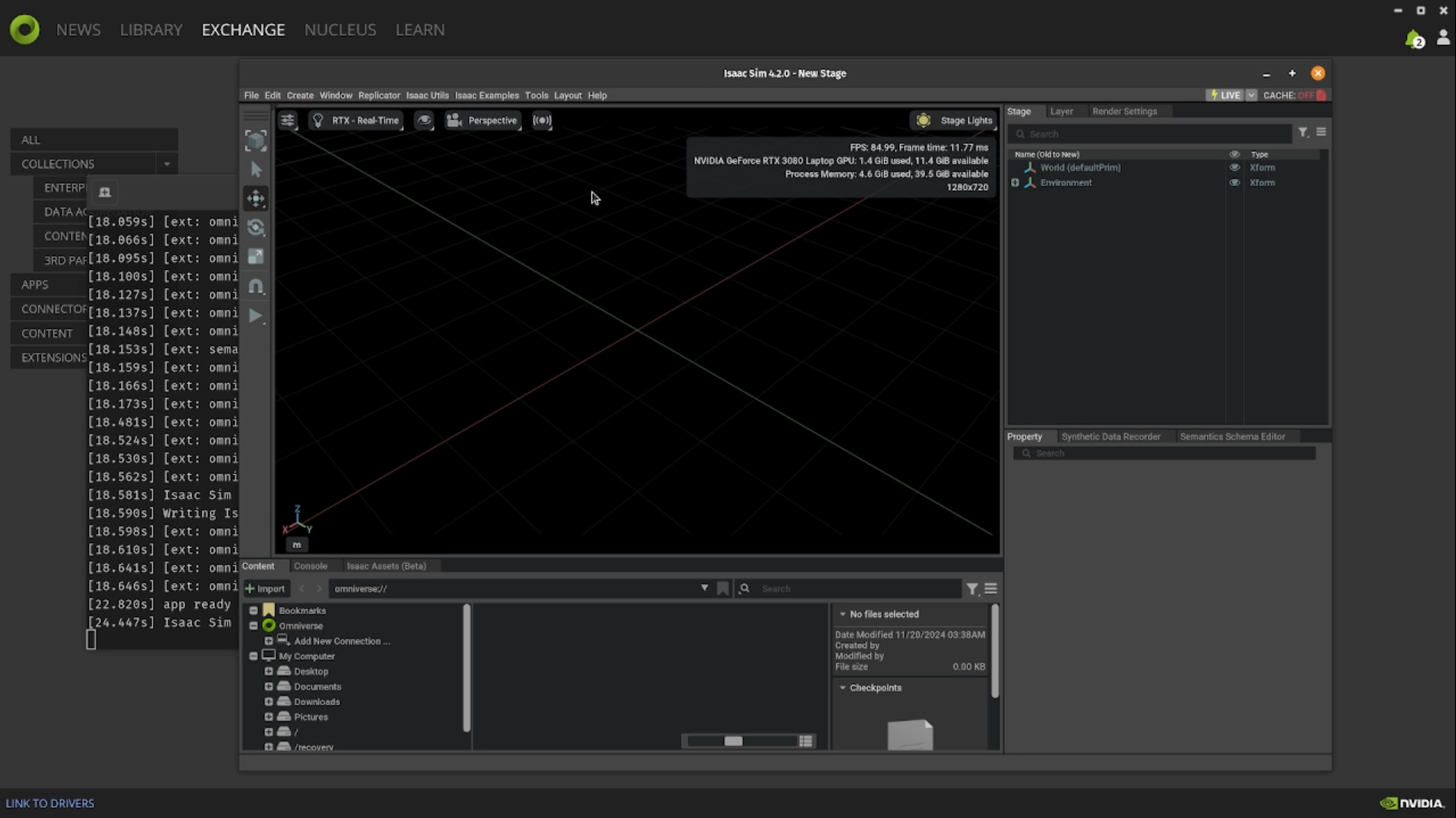
Task: Hide the World (defaultPrim) via eye icon
Action: tap(1234, 168)
